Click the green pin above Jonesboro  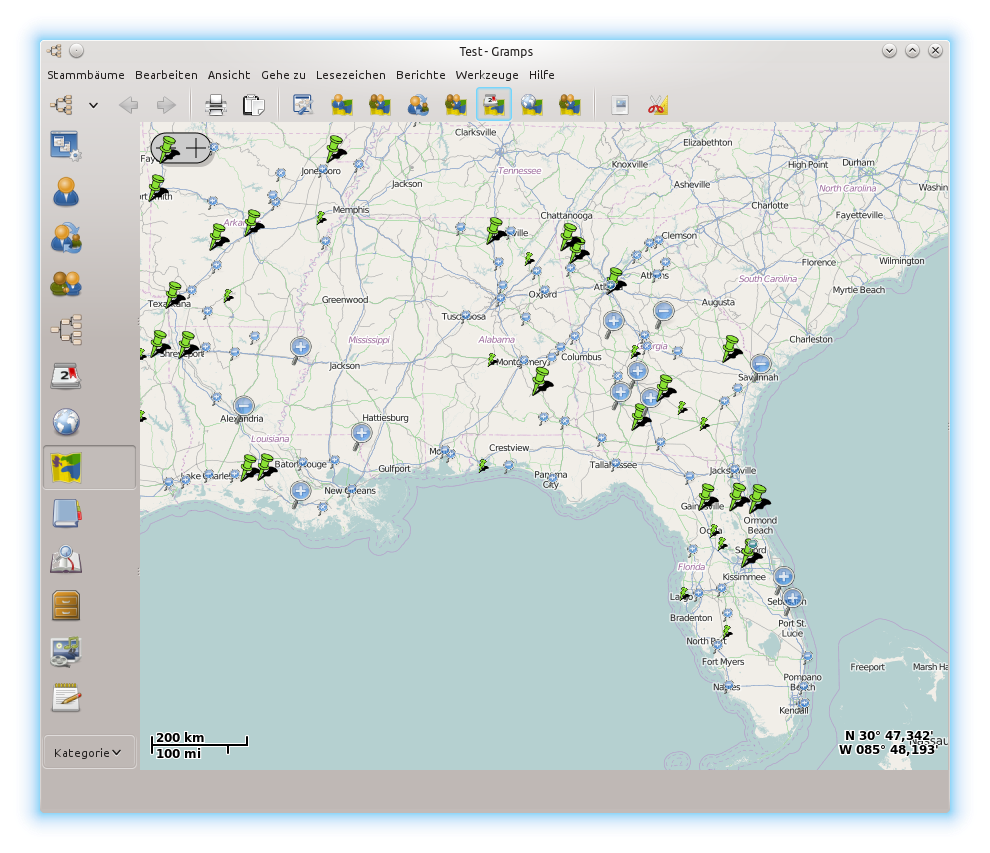tap(334, 148)
